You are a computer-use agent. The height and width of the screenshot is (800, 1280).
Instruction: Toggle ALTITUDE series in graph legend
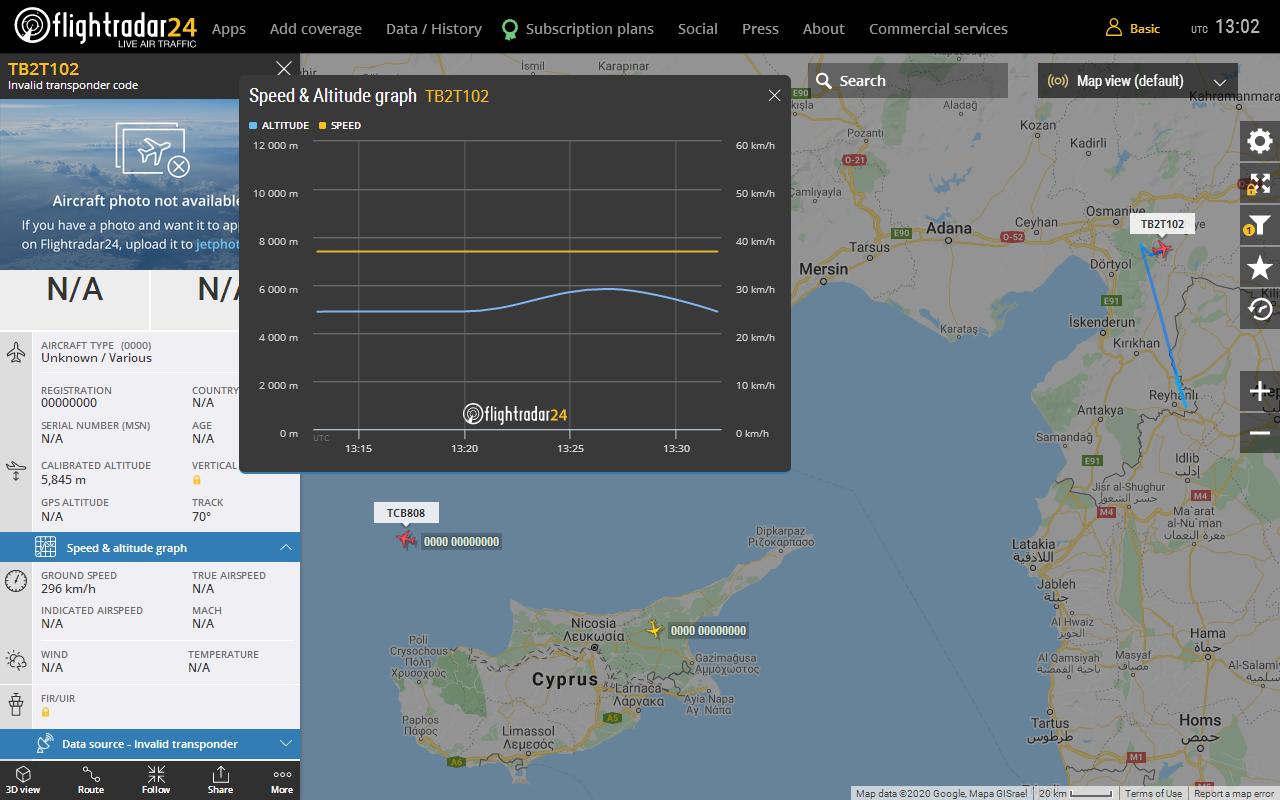[x=279, y=125]
